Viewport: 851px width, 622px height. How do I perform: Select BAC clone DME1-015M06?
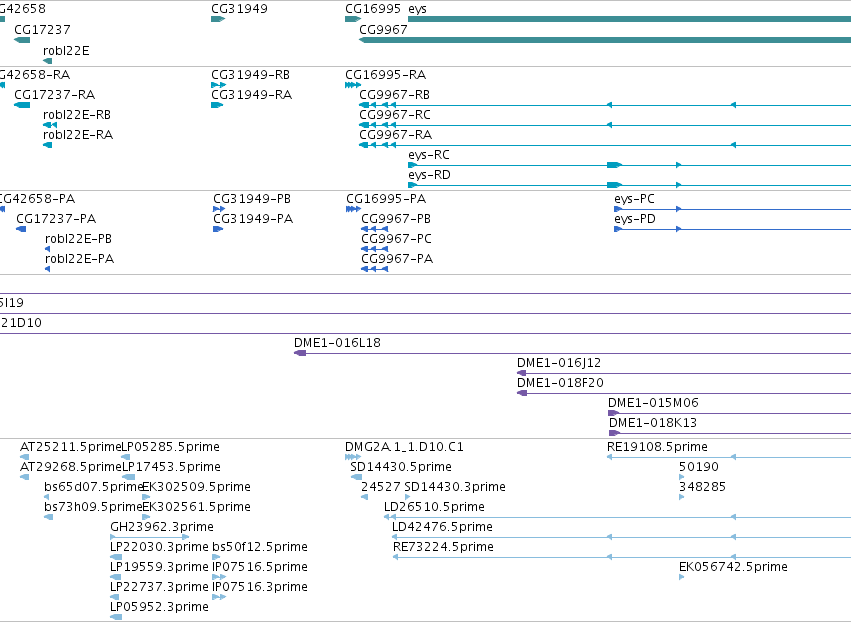pyautogui.click(x=653, y=403)
